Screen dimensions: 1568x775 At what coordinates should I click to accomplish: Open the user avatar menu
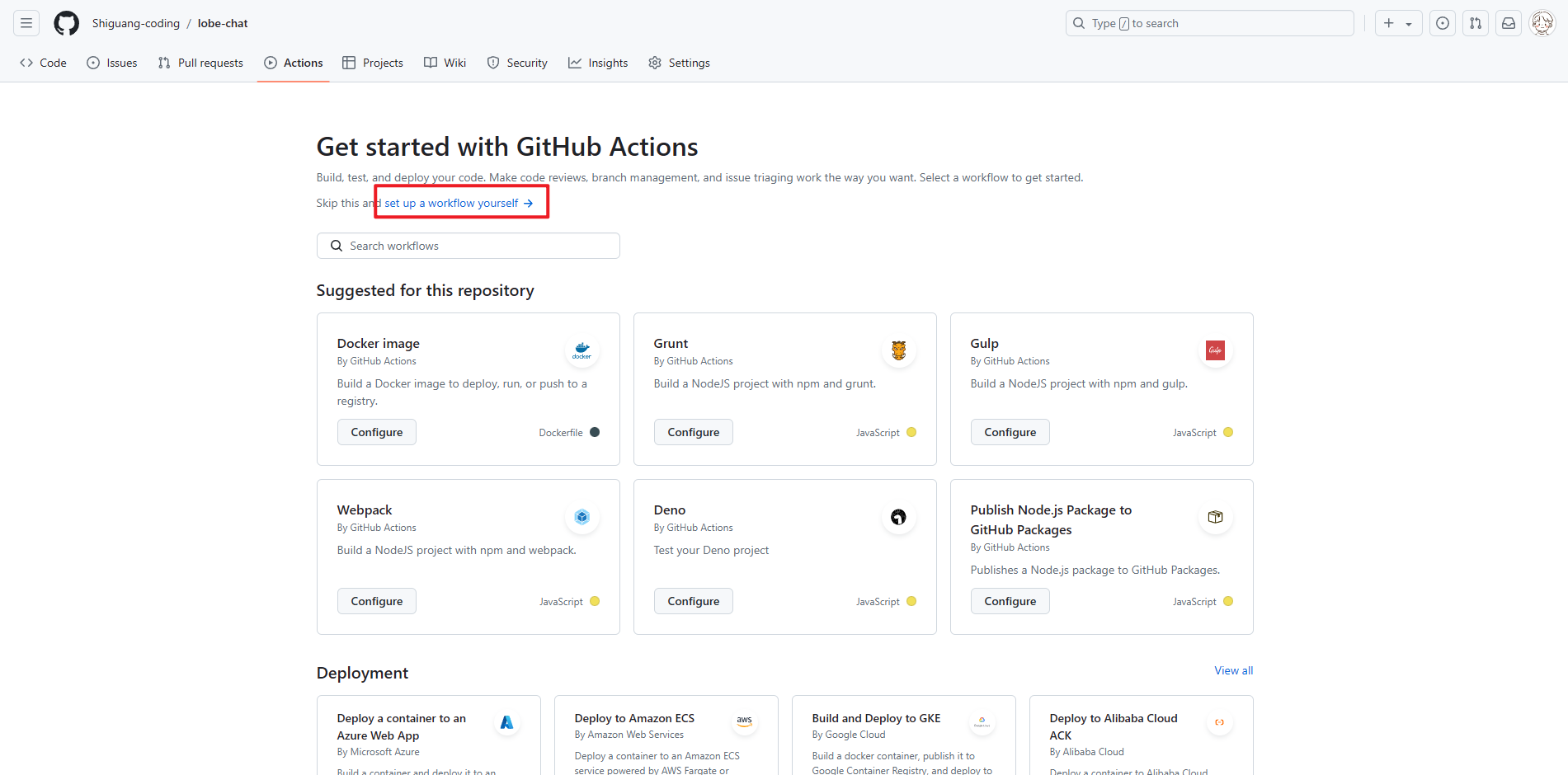click(x=1542, y=23)
